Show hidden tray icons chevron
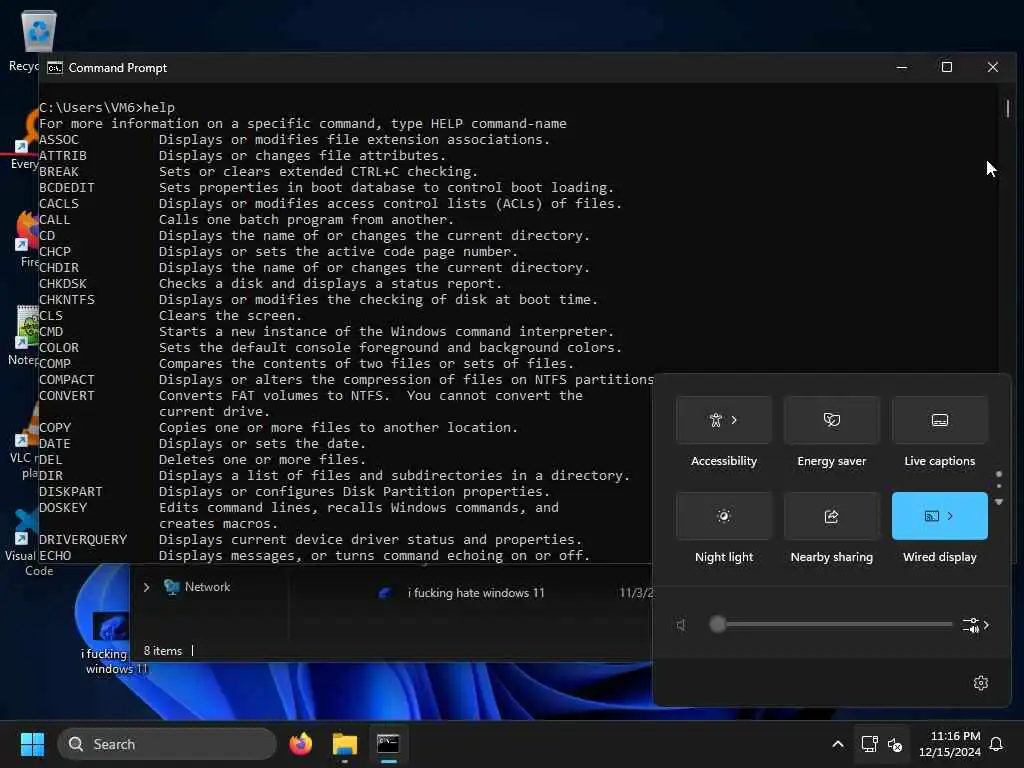Screen dimensions: 1024x768 (837, 744)
